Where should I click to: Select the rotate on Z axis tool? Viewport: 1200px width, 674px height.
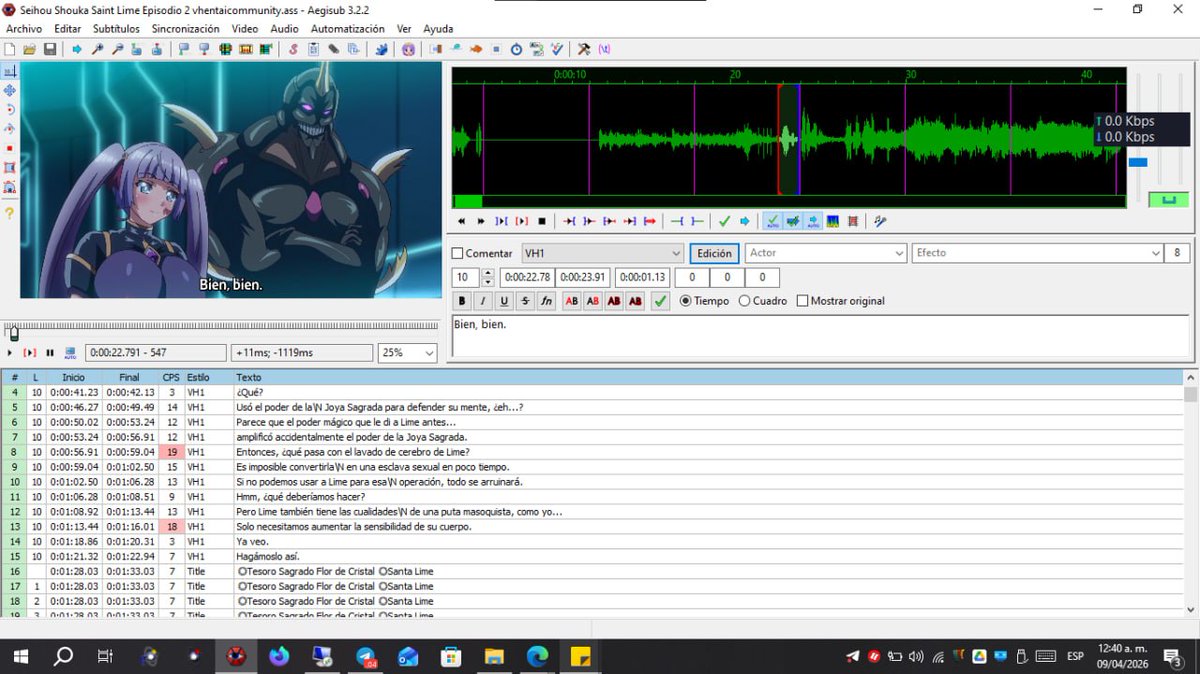point(9,110)
